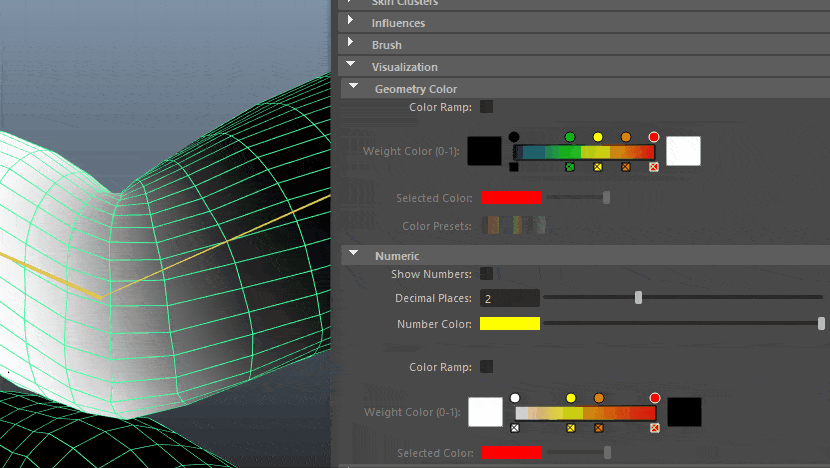Viewport: 830px width, 468px height.
Task: Select the red ramp handle in Numeric ramp
Action: point(655,398)
